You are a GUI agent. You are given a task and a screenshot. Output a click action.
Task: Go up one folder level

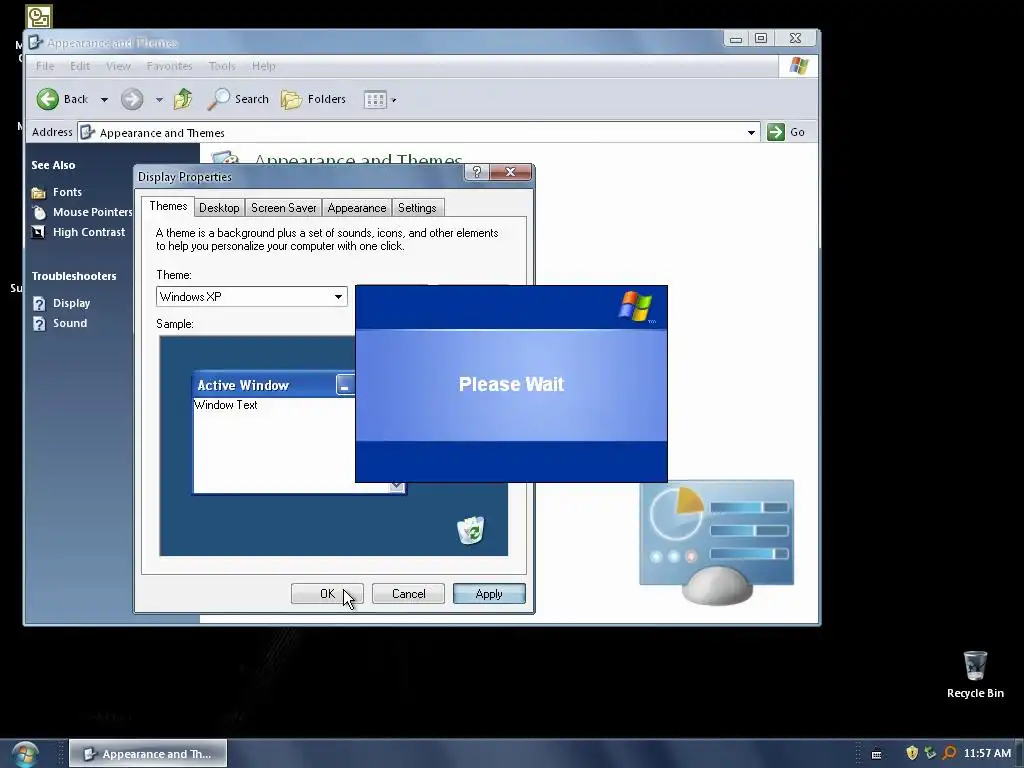(x=184, y=99)
